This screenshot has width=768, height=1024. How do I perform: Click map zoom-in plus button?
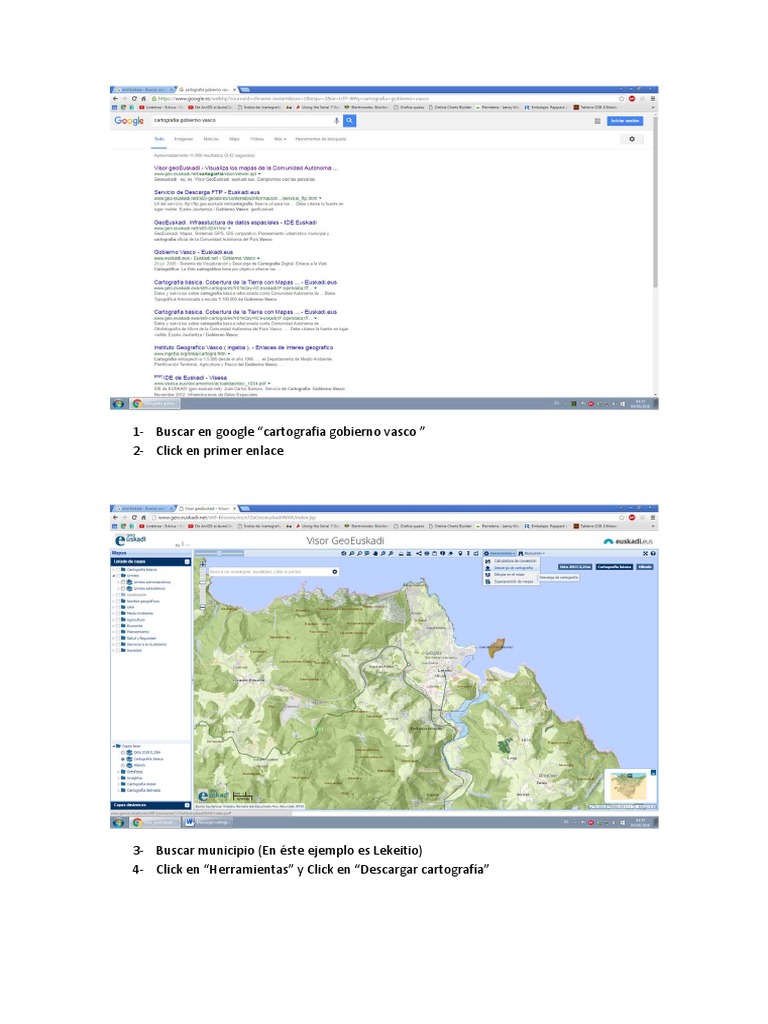[x=203, y=562]
